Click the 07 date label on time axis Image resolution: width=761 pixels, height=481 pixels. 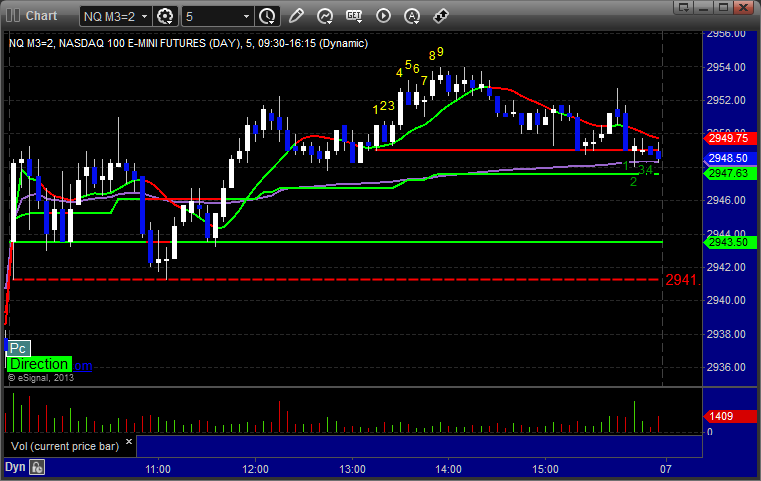(665, 469)
